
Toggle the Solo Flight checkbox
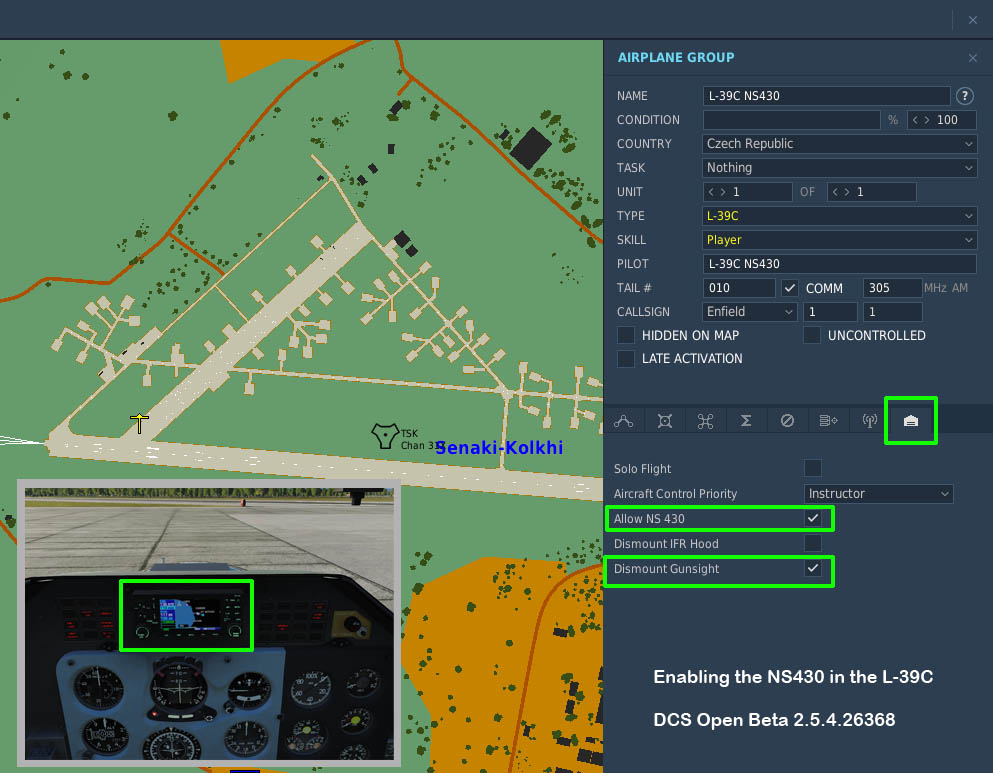(x=813, y=468)
